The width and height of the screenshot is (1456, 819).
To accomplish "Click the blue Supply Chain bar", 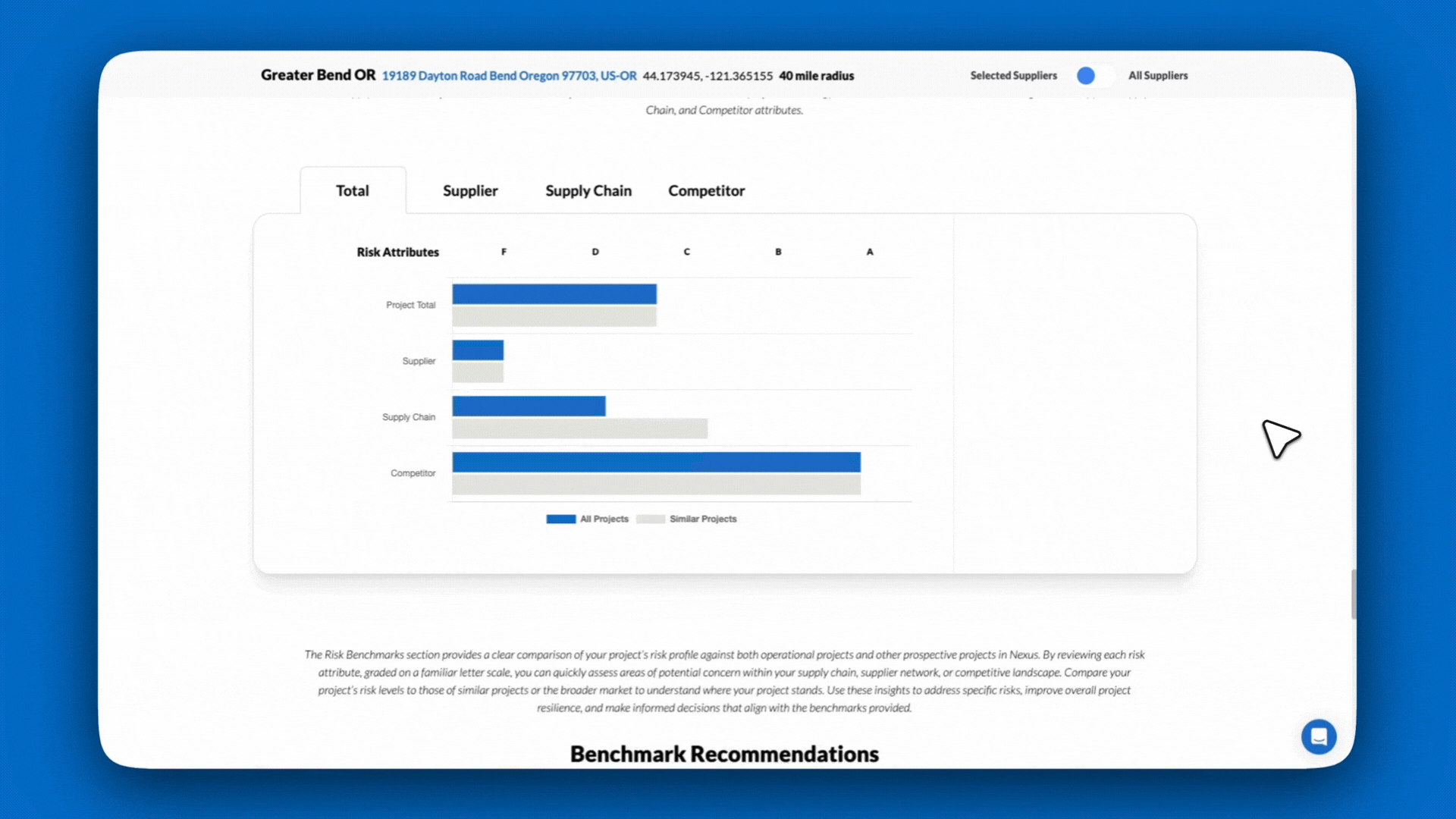I will [529, 406].
